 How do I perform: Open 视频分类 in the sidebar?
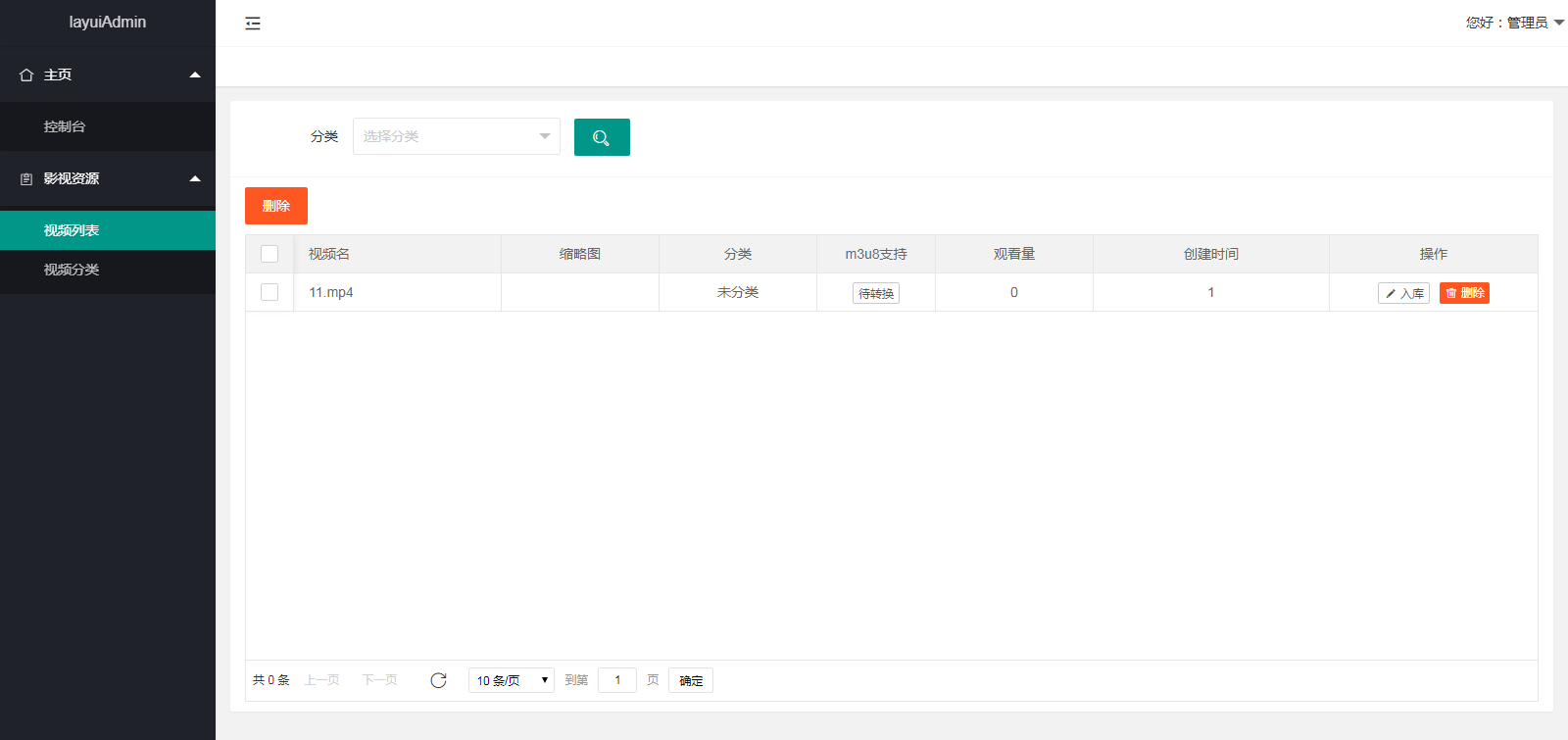(108, 270)
